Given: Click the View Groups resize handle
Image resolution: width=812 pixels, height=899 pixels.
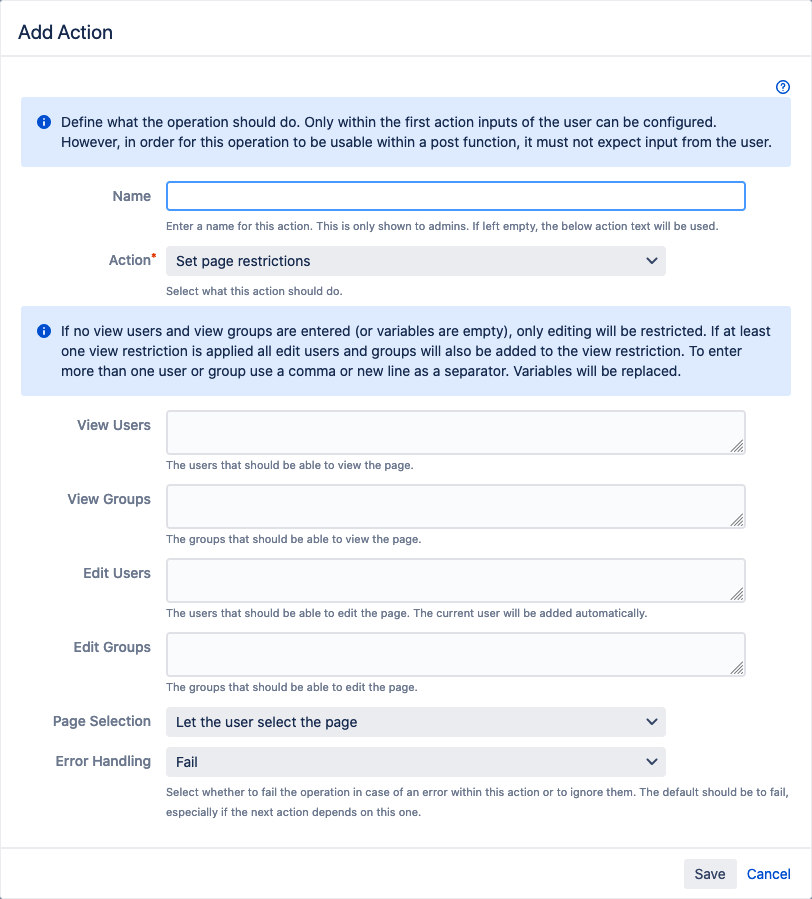Looking at the screenshot, I should coord(737,520).
